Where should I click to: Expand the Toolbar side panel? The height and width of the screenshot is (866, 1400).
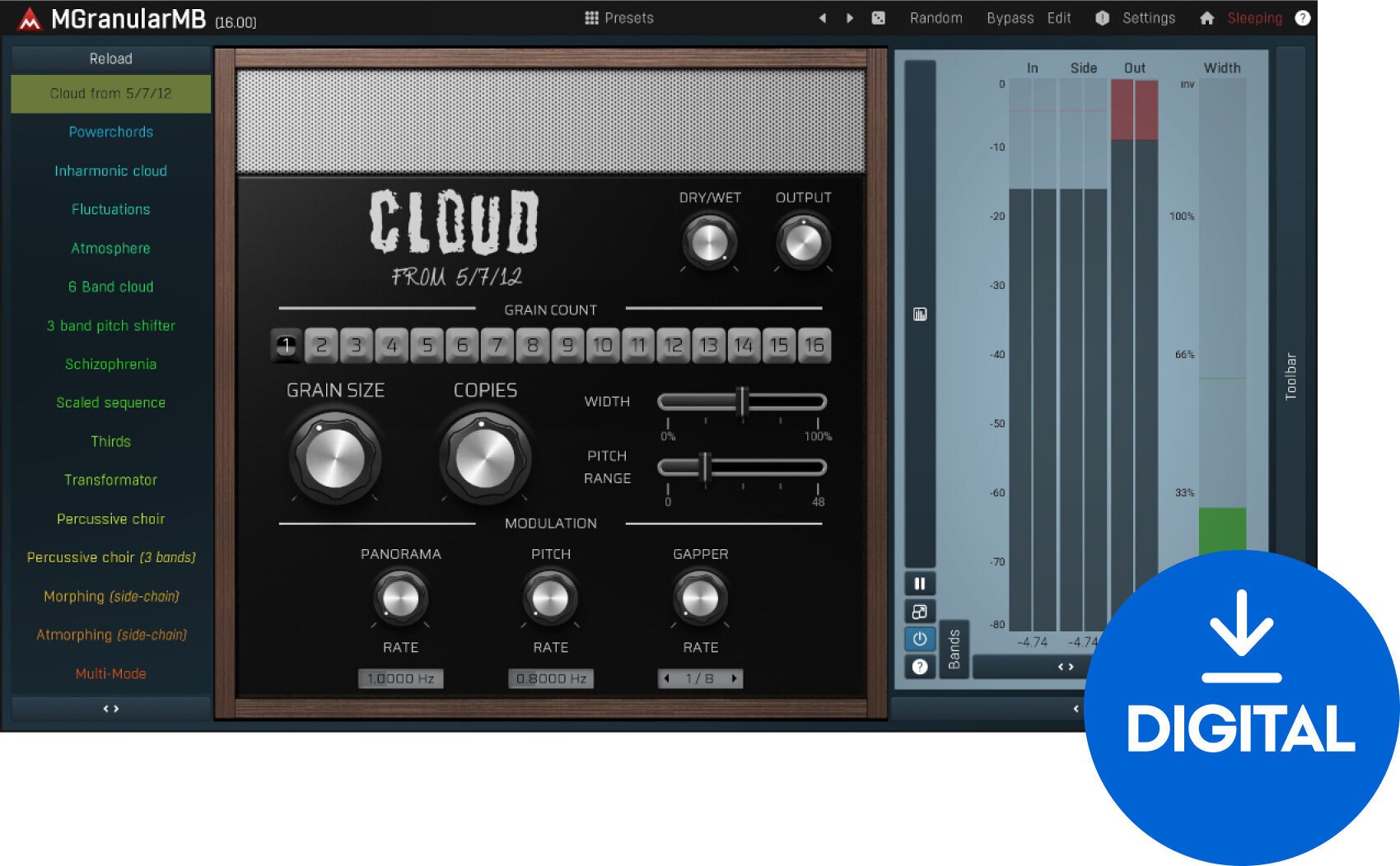(x=1290, y=376)
